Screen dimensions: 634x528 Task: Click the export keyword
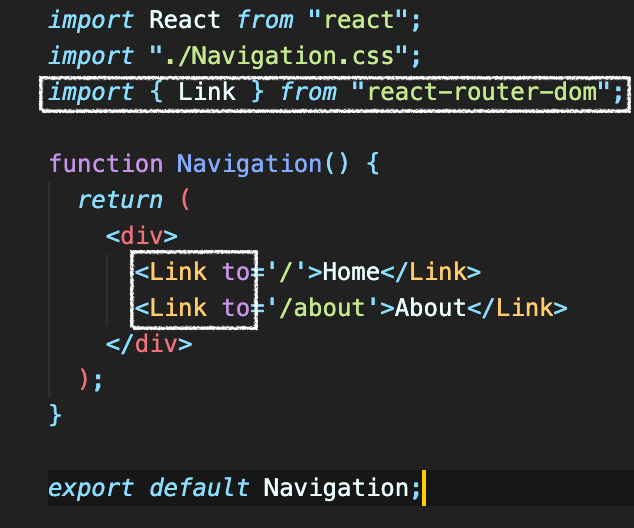(91, 488)
